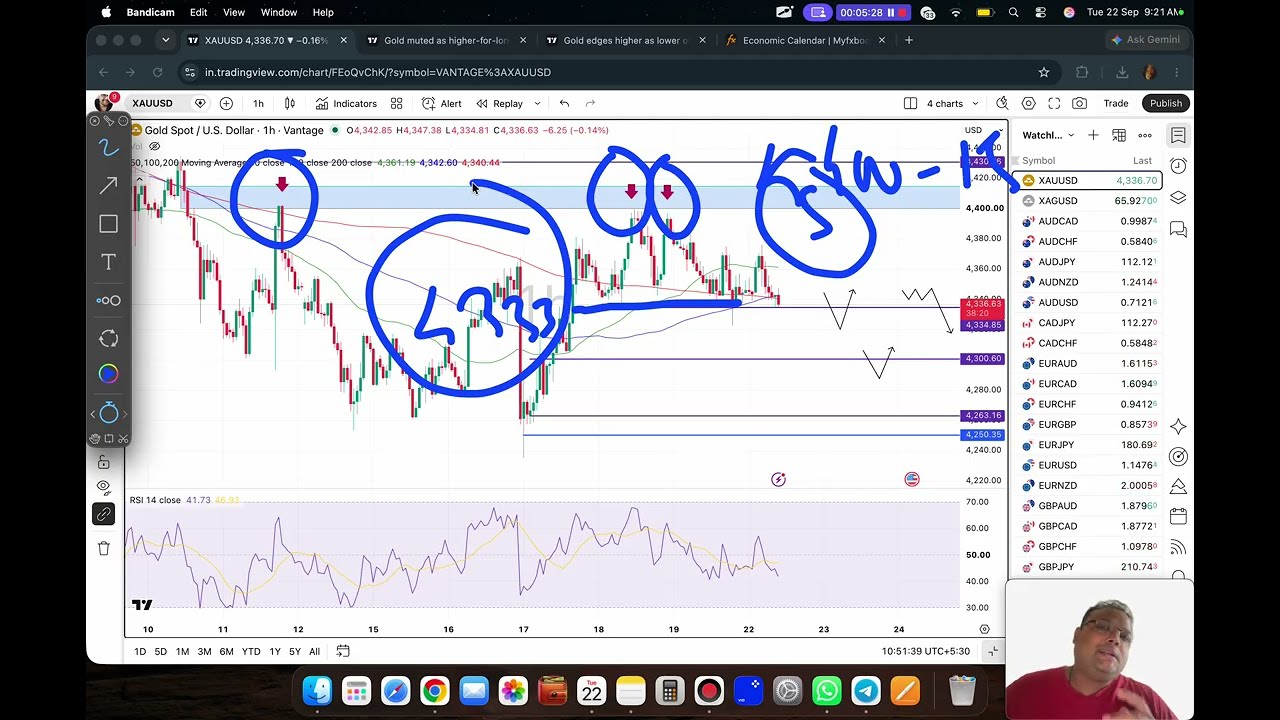This screenshot has width=1280, height=720.
Task: Open Google Chrome from the Dock
Action: click(x=434, y=691)
